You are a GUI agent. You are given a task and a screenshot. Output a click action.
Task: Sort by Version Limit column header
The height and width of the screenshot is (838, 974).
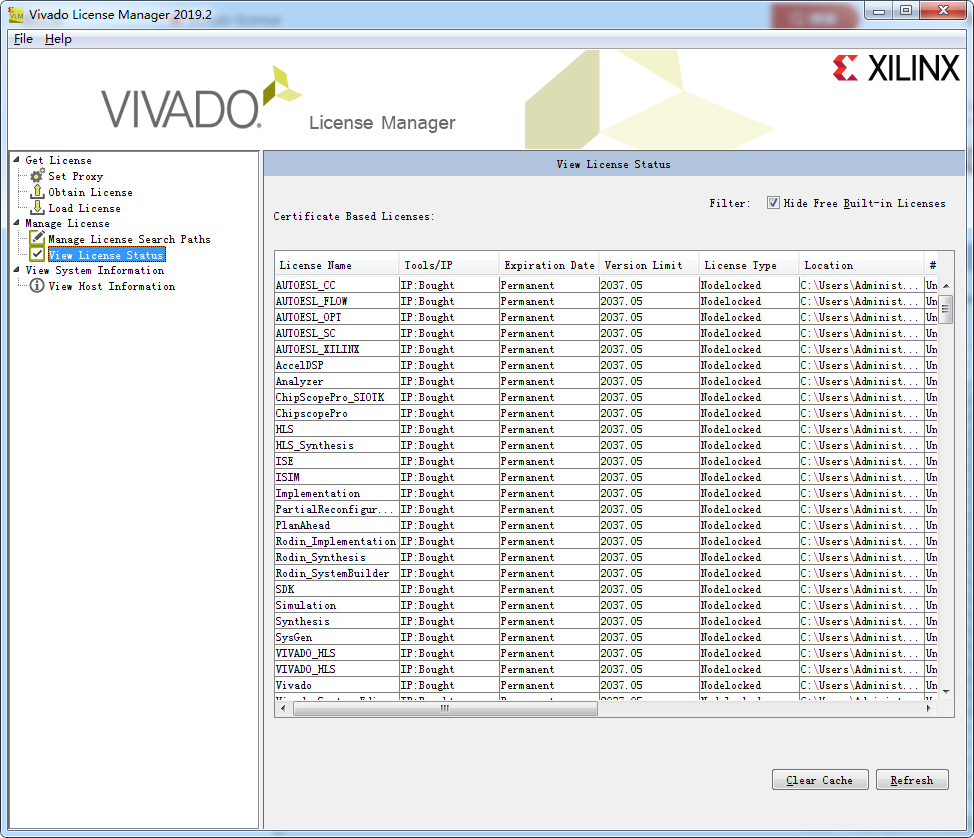[x=649, y=265]
